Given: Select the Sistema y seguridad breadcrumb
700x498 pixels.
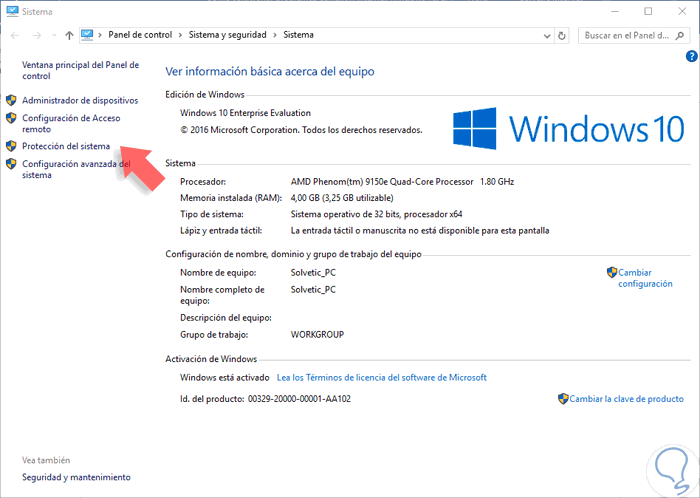Looking at the screenshot, I should (x=227, y=35).
